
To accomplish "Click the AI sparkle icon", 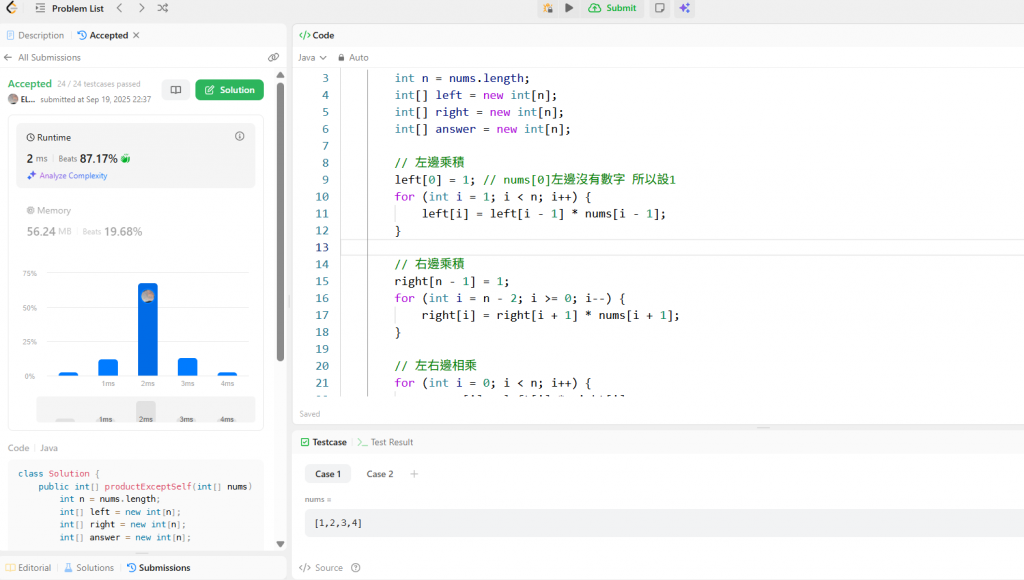I will [684, 8].
